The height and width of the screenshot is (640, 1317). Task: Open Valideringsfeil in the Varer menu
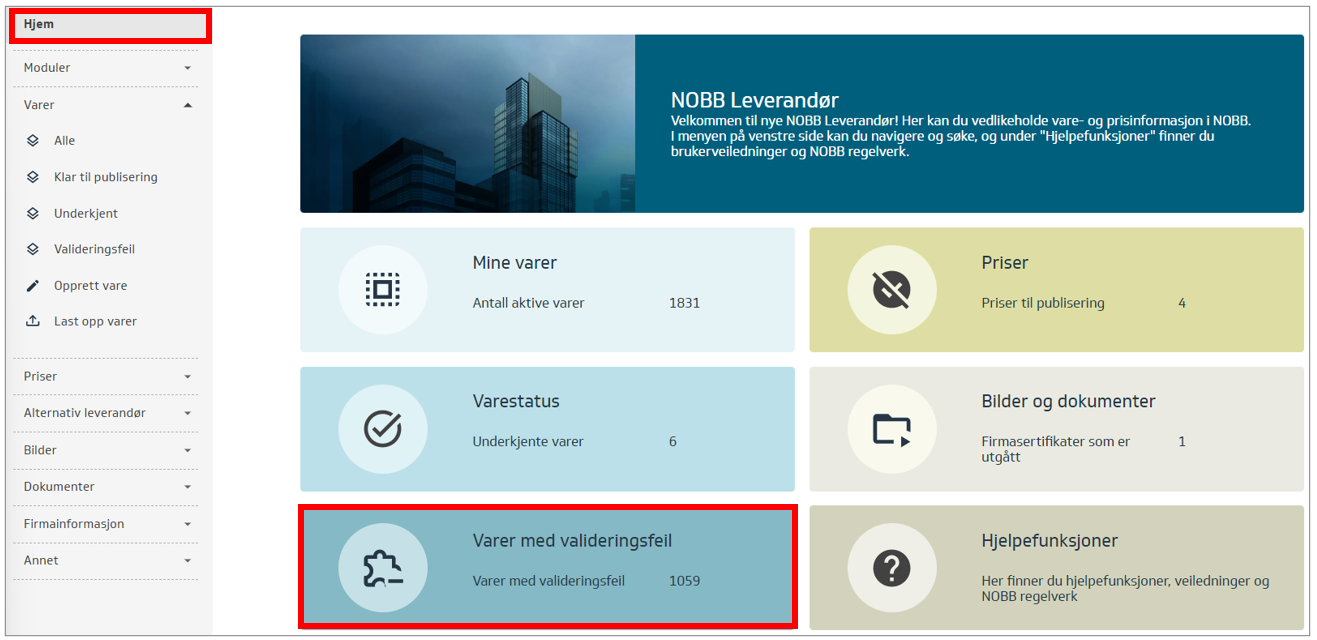(94, 249)
